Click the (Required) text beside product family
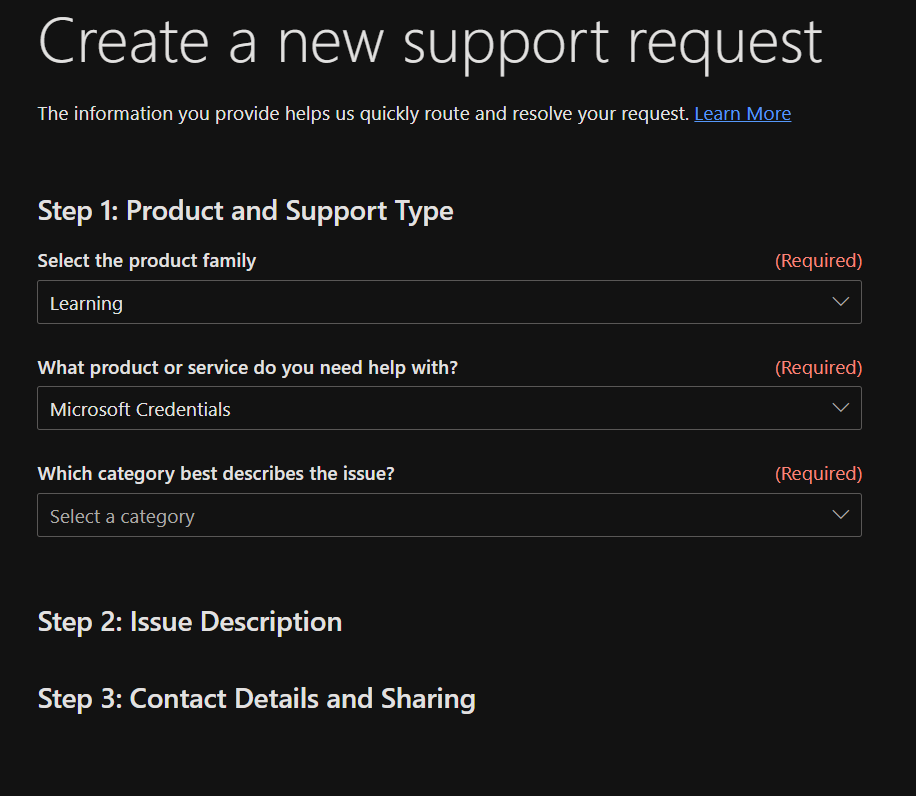Viewport: 916px width, 796px height. coord(818,260)
